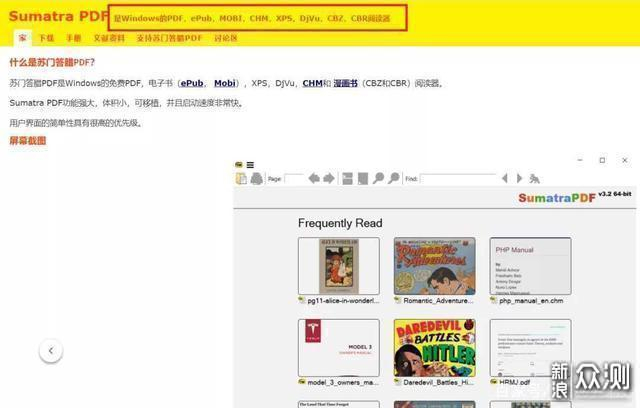Open the HRMJ.pdf document thumbnail
The width and height of the screenshot is (640, 408).
point(531,348)
